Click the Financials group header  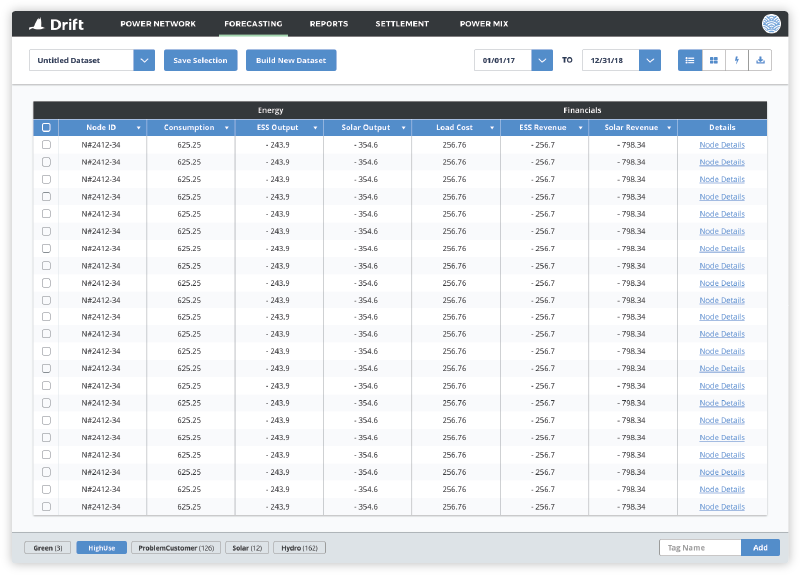point(582,110)
